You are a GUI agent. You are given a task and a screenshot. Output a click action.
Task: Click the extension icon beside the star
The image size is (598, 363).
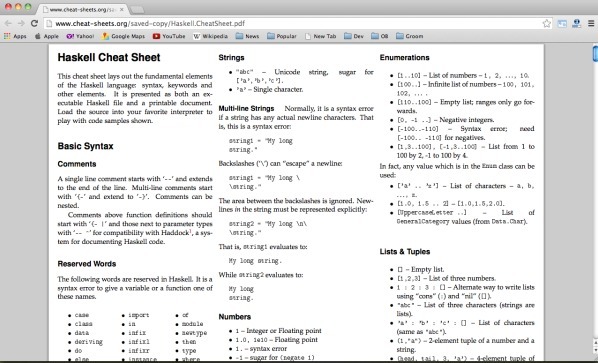coord(562,23)
